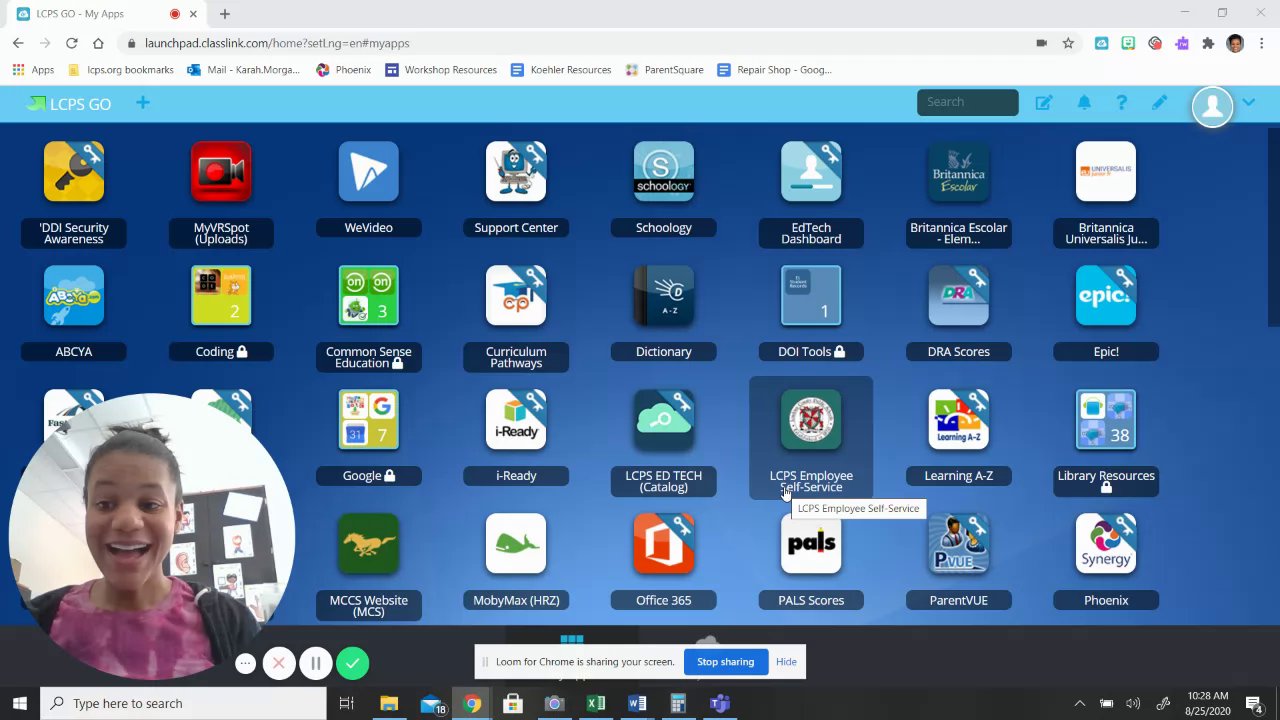1280x720 pixels.
Task: Click the plus icon beside LCPS GO
Action: [143, 103]
